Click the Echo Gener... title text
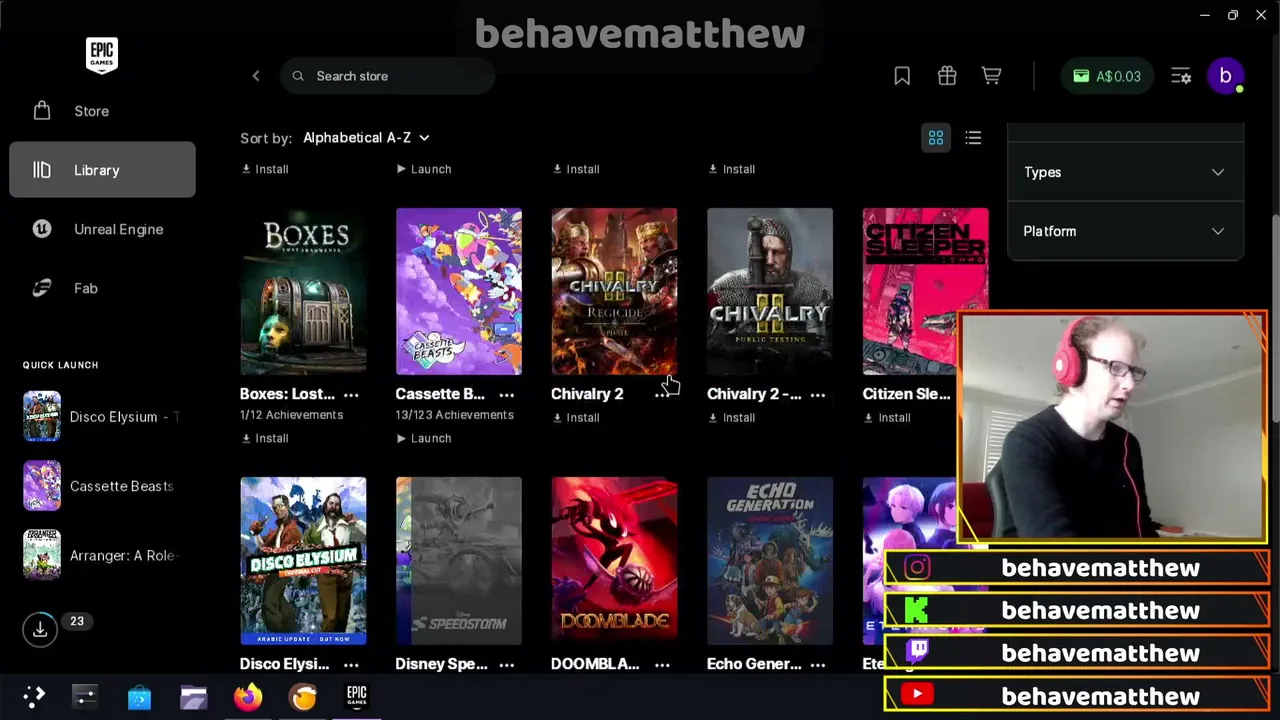Screen dimensions: 1280x720 pos(754,664)
